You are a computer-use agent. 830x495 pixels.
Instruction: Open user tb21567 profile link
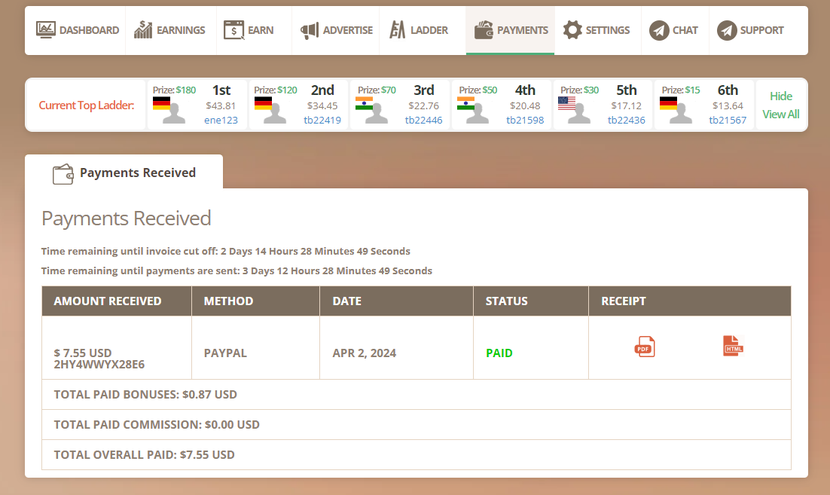(x=727, y=120)
